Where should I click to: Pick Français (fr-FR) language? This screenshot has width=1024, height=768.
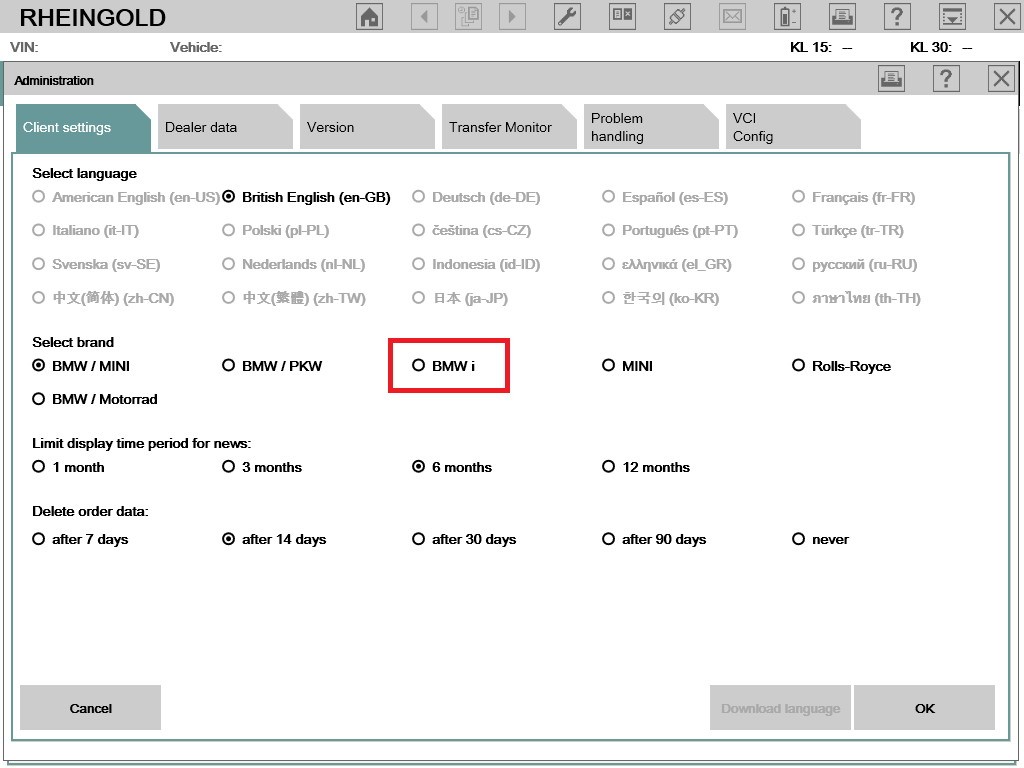[x=854, y=197]
